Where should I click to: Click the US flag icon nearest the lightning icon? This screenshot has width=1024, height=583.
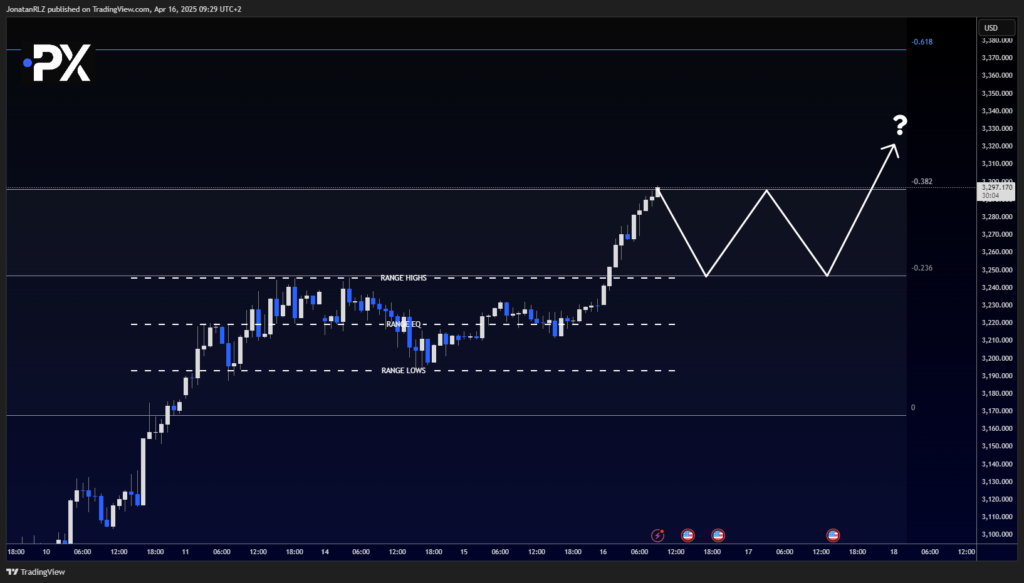click(688, 535)
